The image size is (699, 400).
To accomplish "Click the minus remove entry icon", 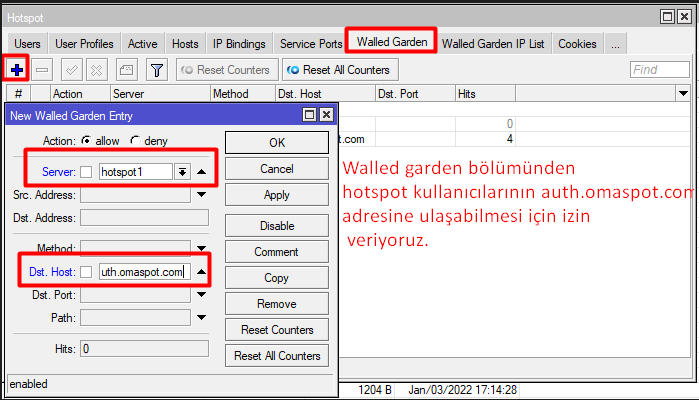I will click(x=42, y=70).
